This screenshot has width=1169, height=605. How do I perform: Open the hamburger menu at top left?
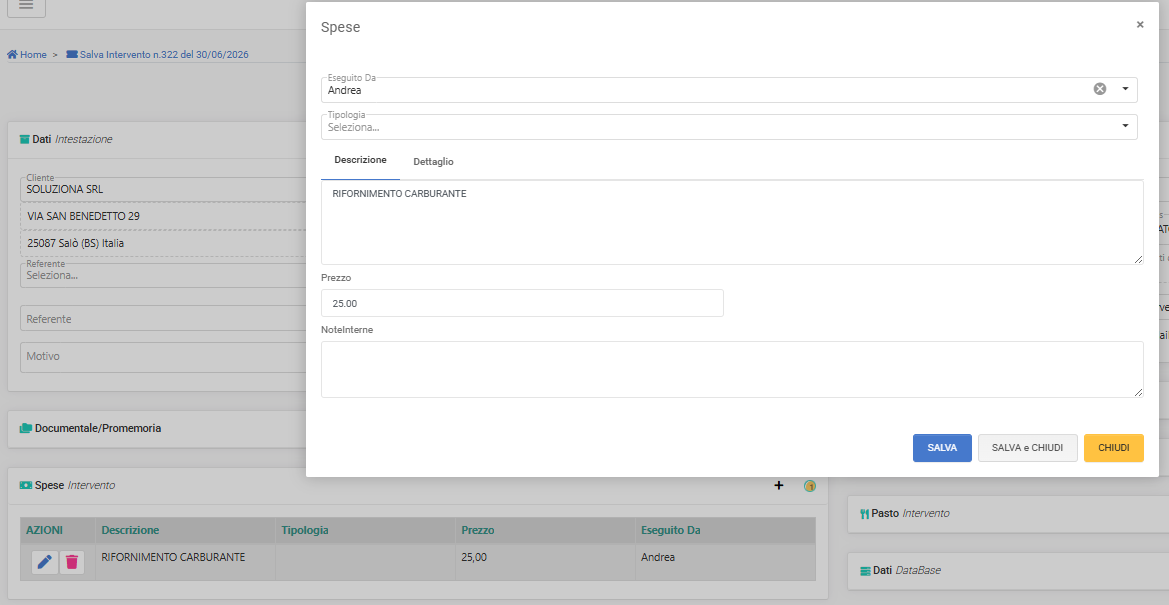click(26, 6)
